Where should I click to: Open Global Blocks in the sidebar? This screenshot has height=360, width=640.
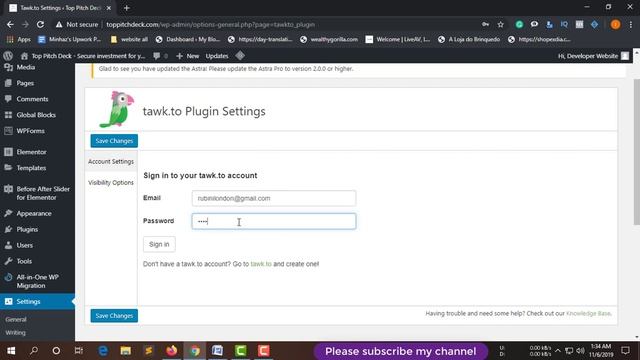37,115
